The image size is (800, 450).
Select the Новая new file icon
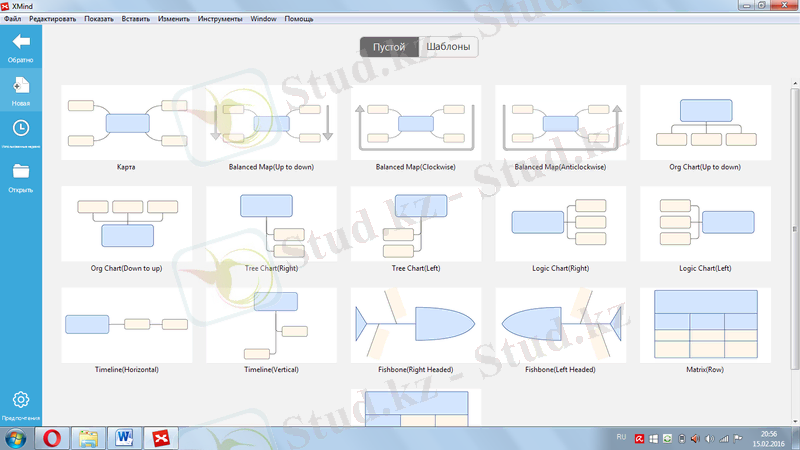point(21,85)
